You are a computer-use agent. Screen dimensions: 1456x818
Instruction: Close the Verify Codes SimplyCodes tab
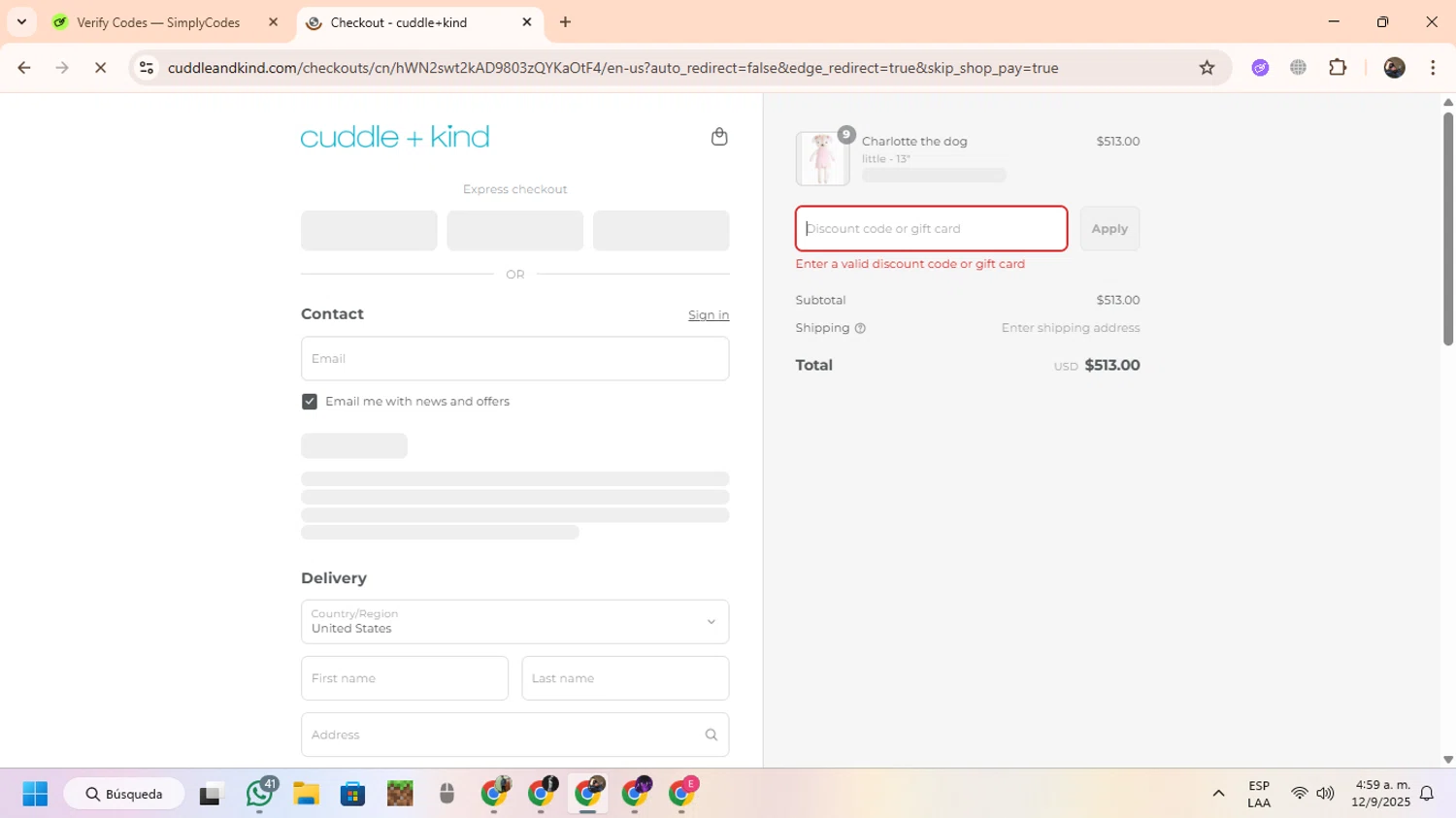tap(273, 22)
